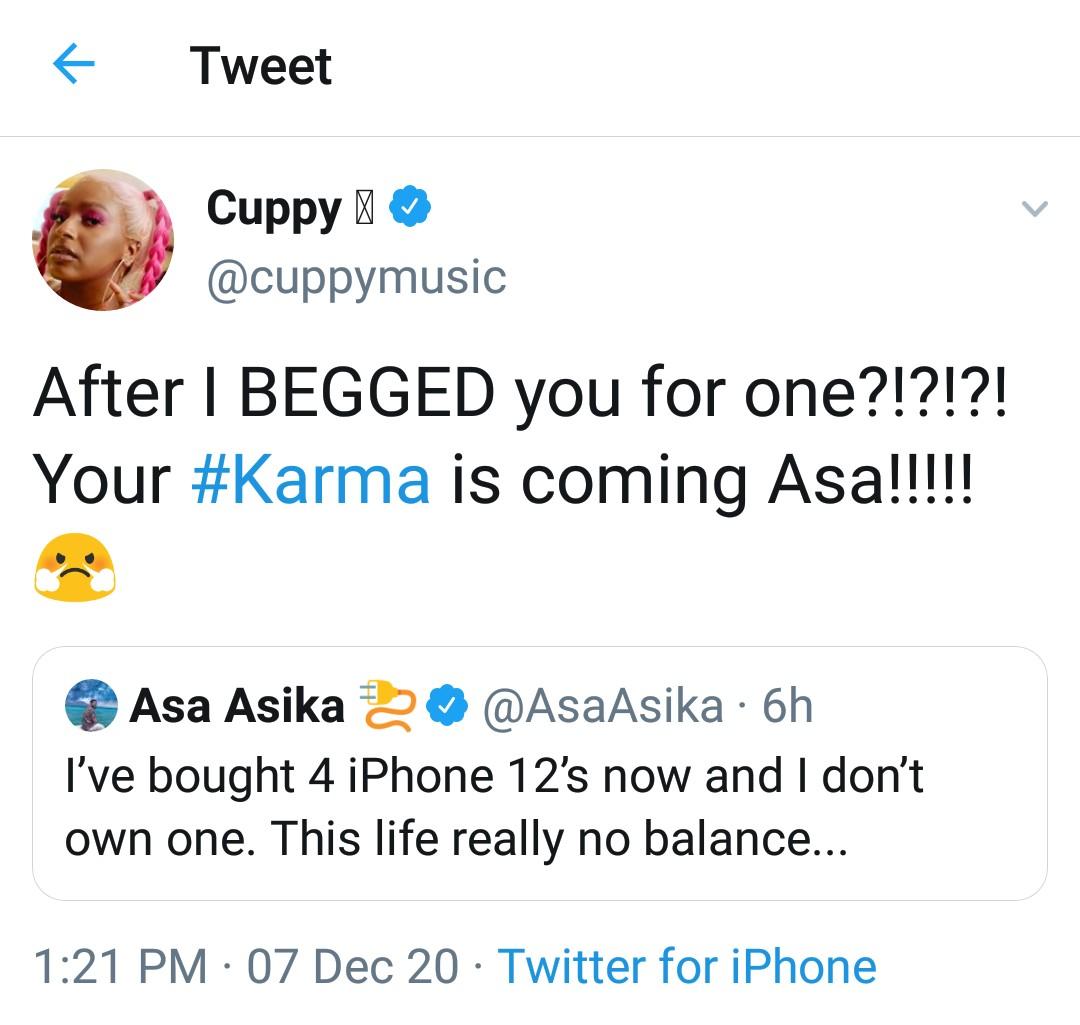Tap the 1:21 PM · 07 Dec 20 timestamp
The height and width of the screenshot is (1025, 1080).
coord(246,966)
